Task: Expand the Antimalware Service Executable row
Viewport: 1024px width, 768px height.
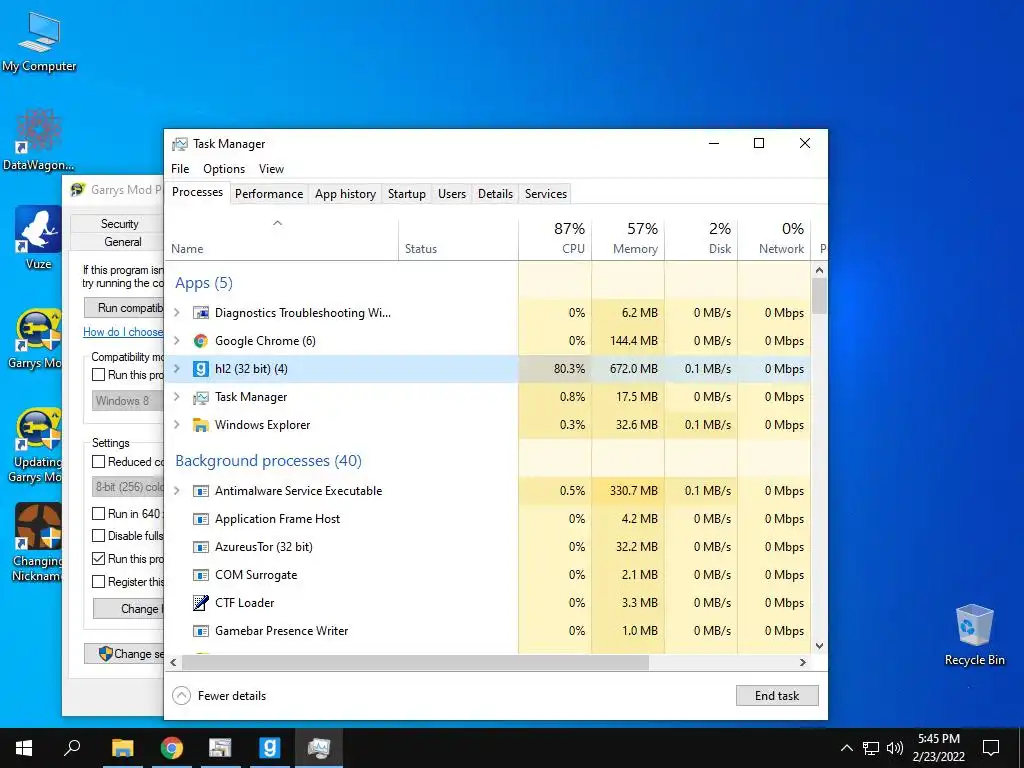Action: coord(177,491)
